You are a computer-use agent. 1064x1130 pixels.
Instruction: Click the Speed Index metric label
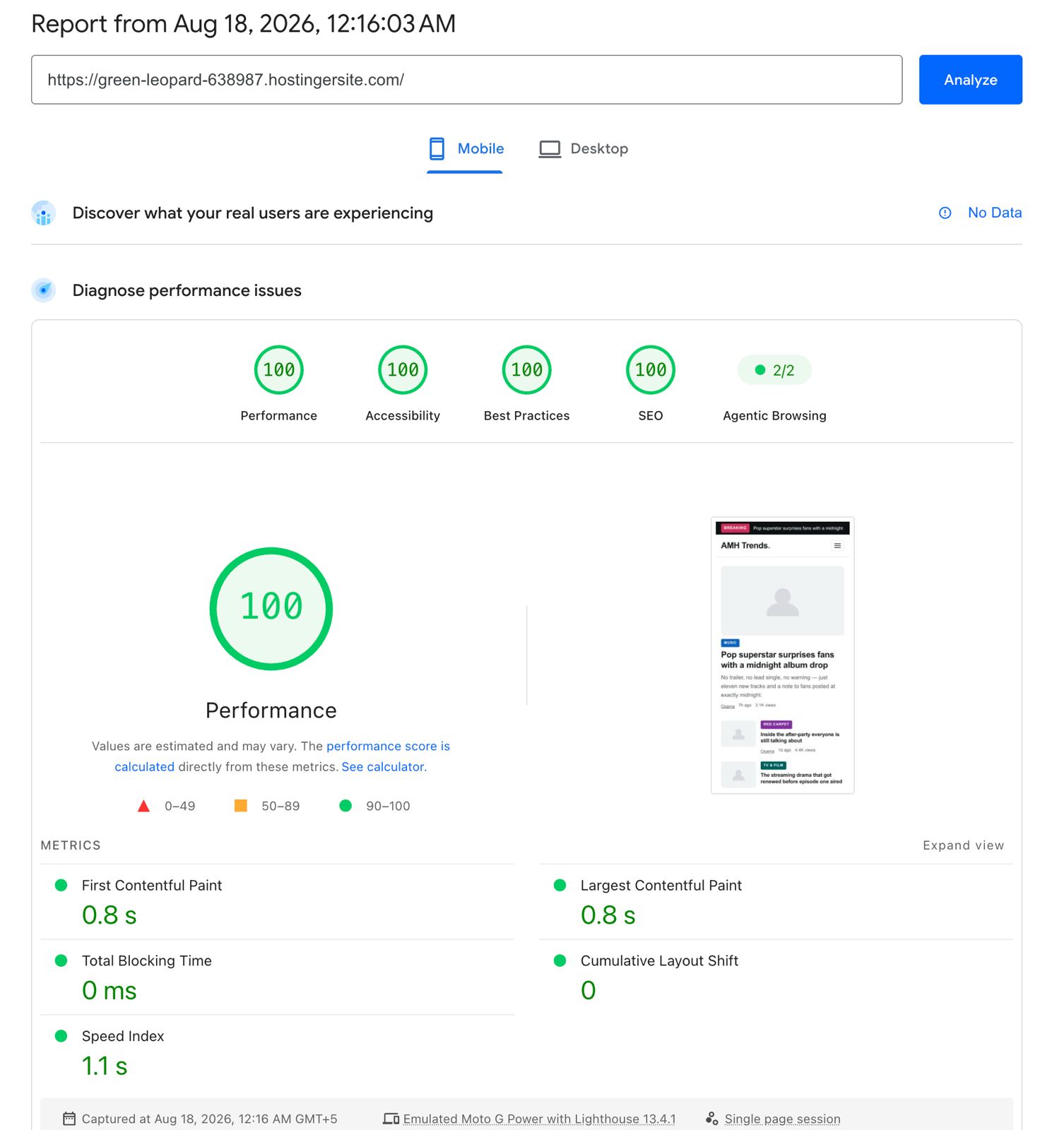(x=123, y=1036)
